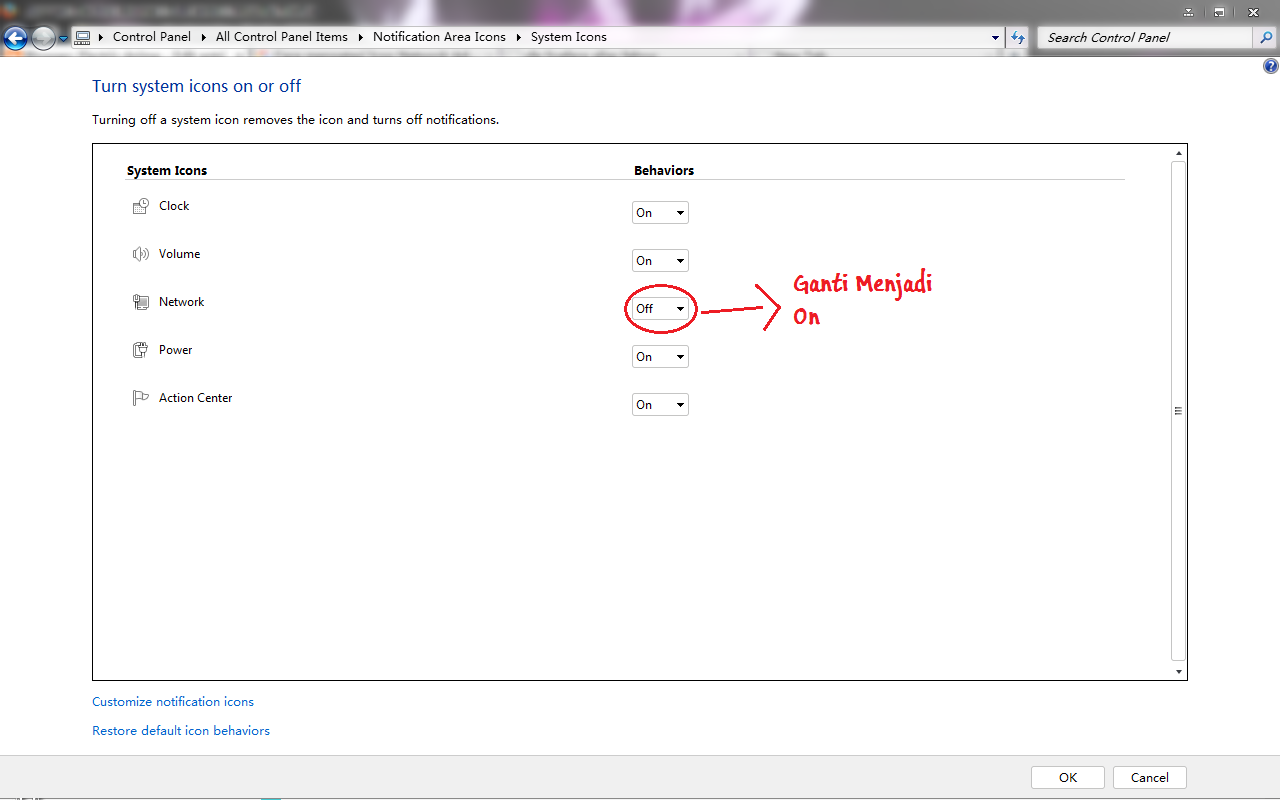Open Customize notification icons link
This screenshot has width=1280, height=800.
pos(172,701)
